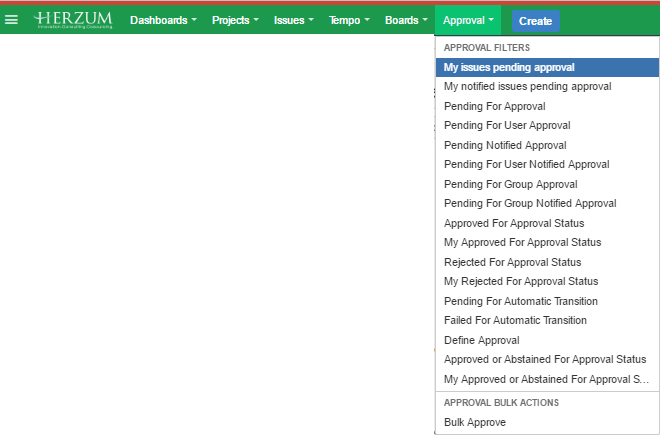Expand the Issues menu
The height and width of the screenshot is (440, 660).
(294, 20)
